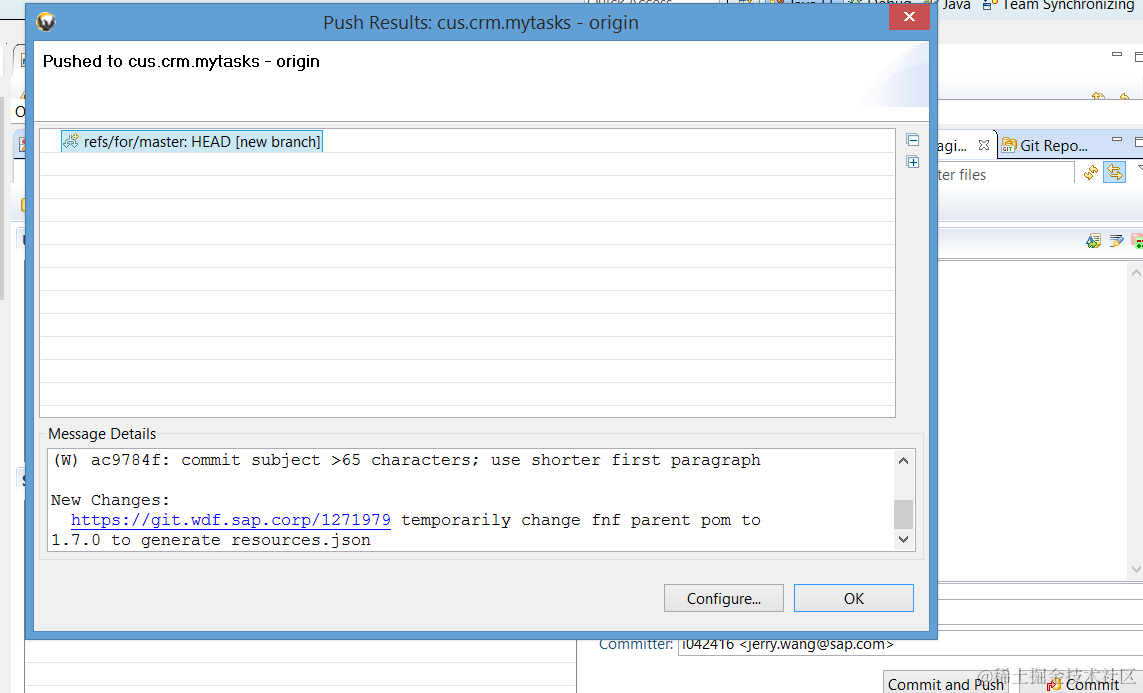Viewport: 1143px width, 693px height.
Task: Toggle Amend previous commit icon
Action: click(x=1093, y=240)
